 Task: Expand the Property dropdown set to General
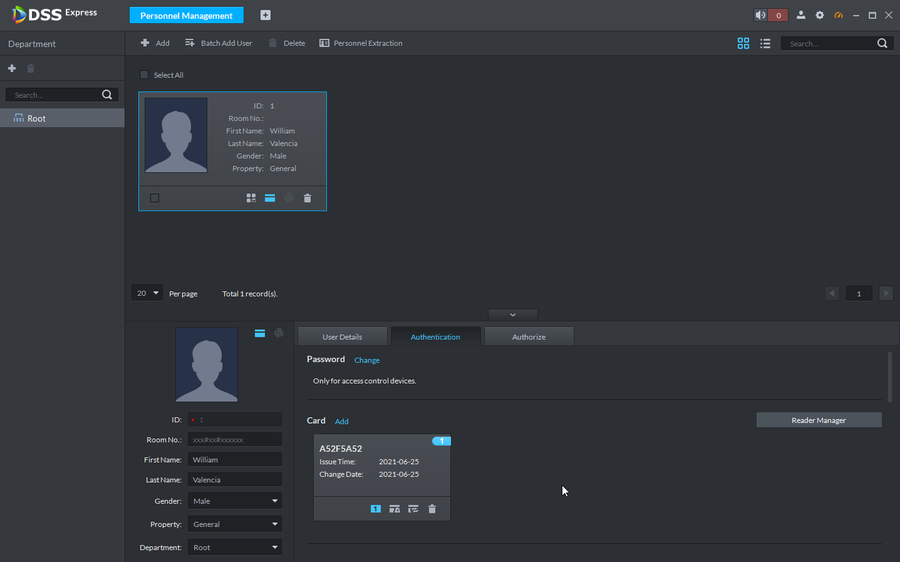[234, 524]
